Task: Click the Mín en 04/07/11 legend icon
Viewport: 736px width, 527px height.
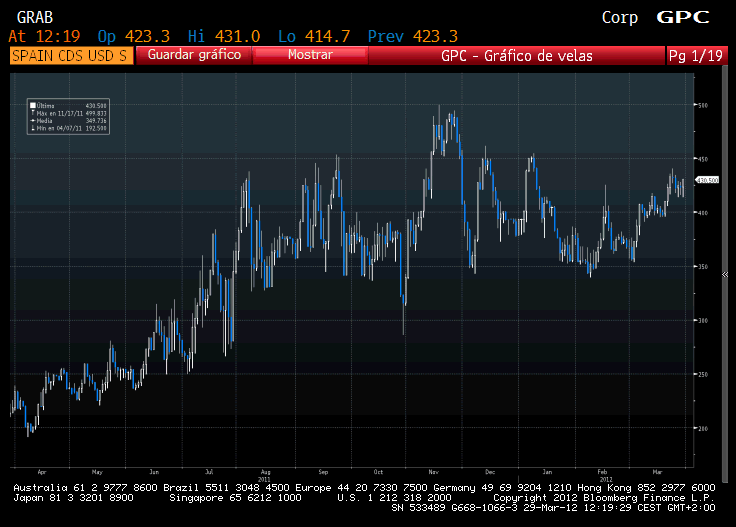Action: tap(33, 128)
